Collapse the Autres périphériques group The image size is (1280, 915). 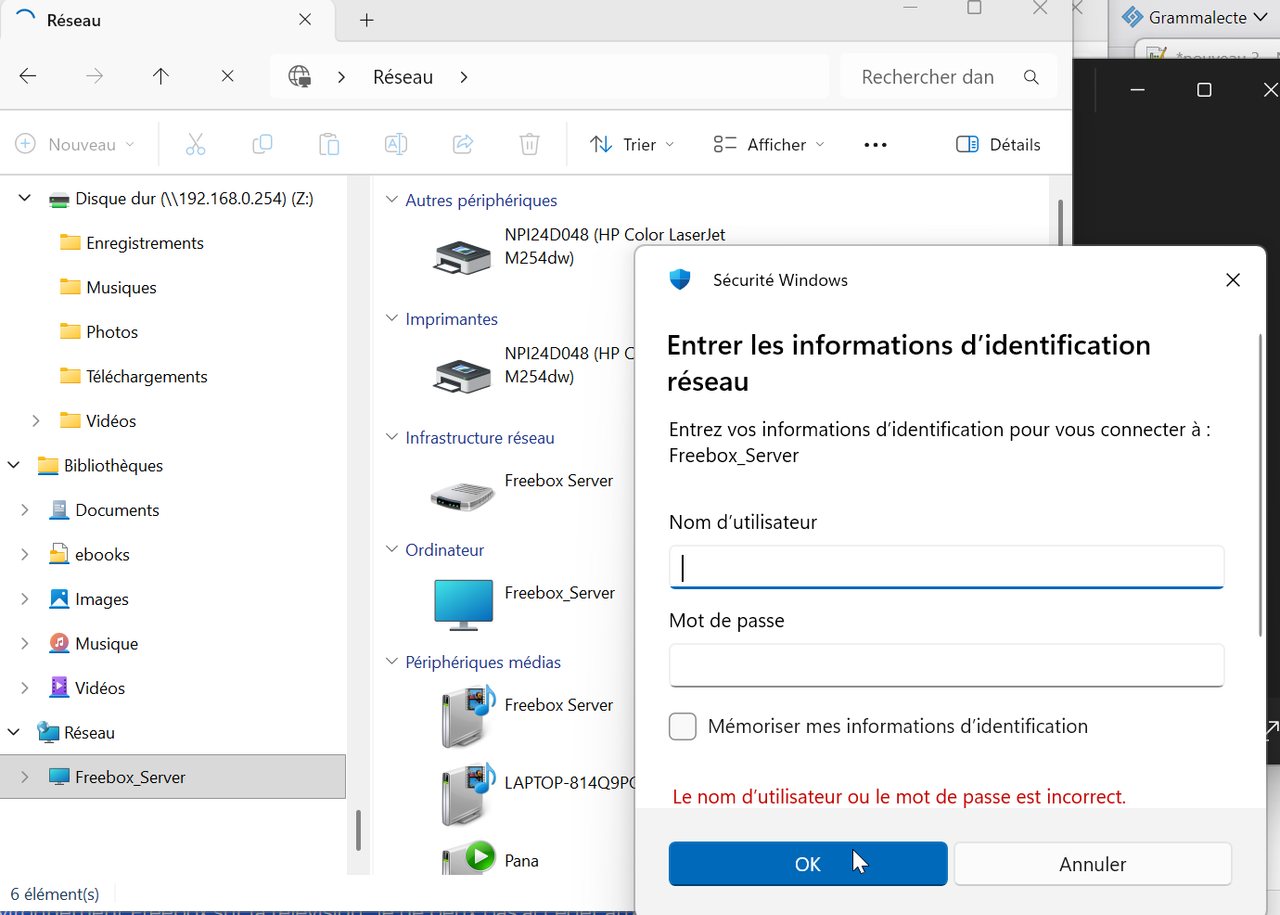[392, 200]
